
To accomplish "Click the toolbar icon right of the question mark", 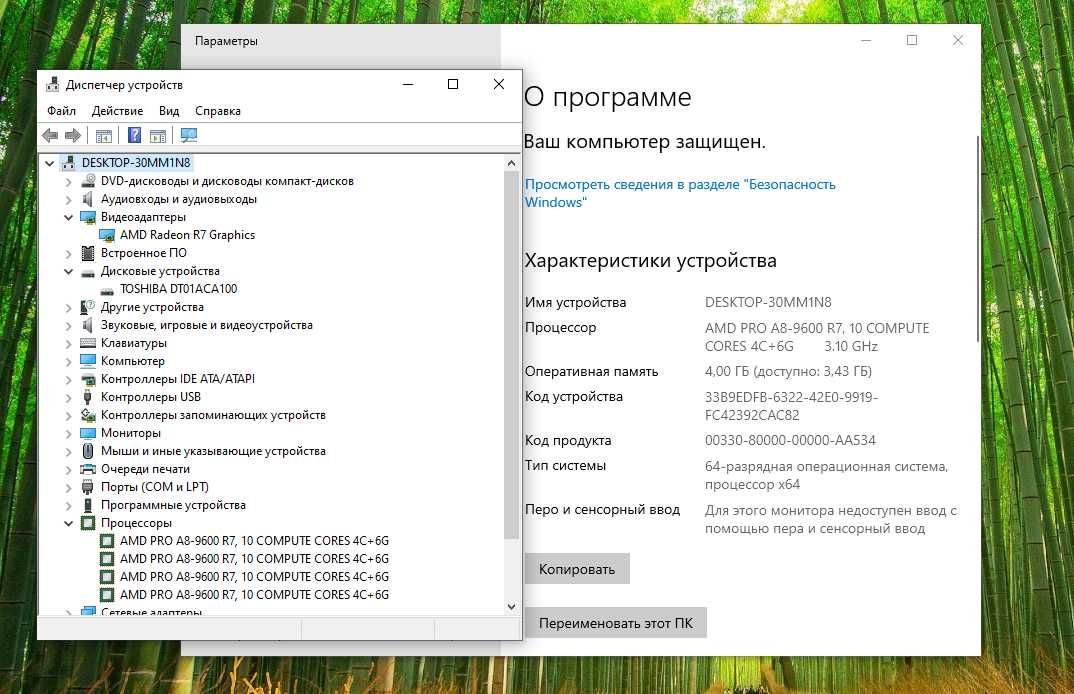I will pyautogui.click(x=158, y=136).
